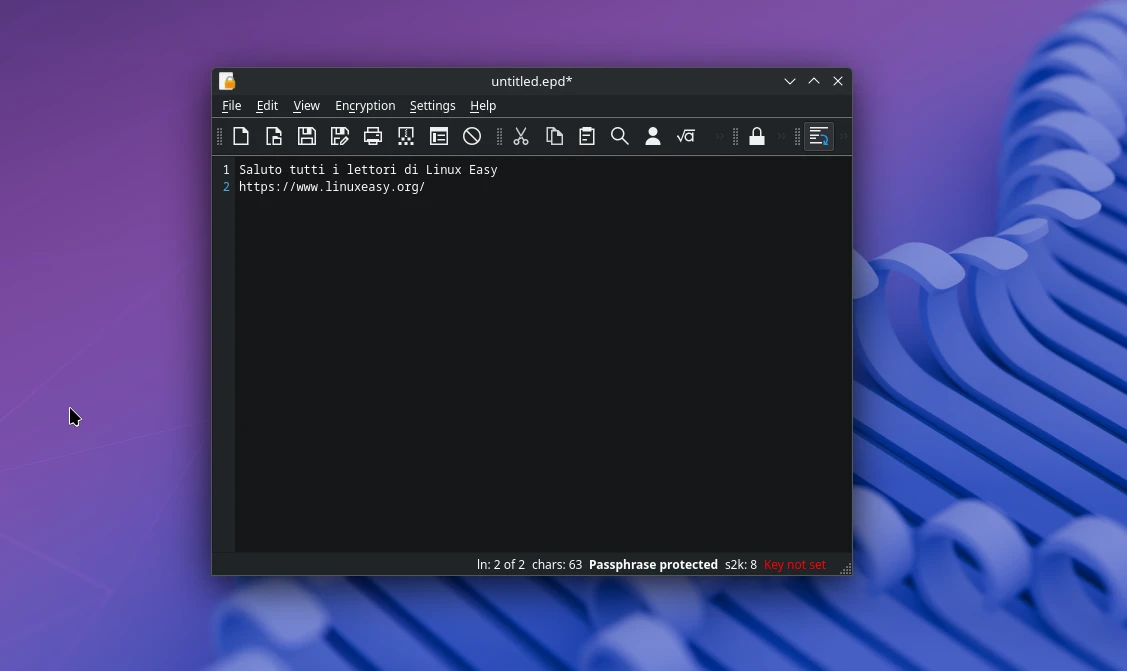The width and height of the screenshot is (1127, 671).
Task: Open the file encryption properties icon
Action: click(439, 136)
